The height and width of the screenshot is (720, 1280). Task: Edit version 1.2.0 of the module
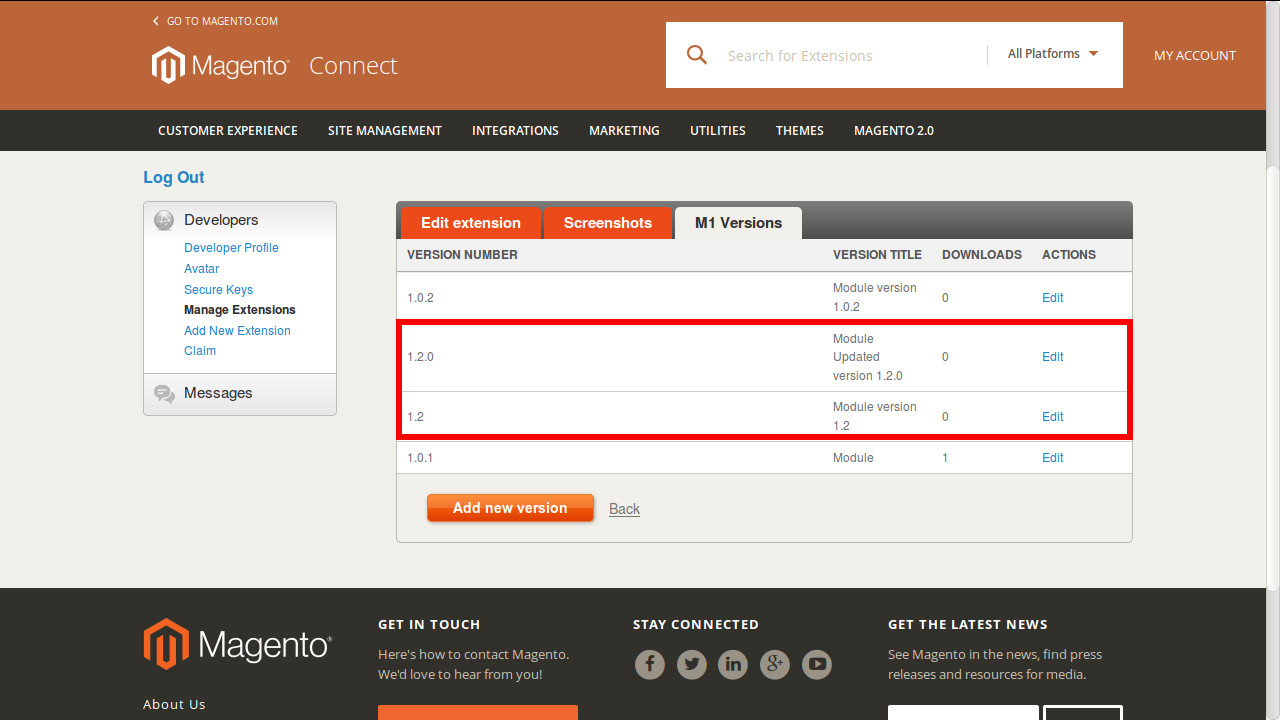tap(1052, 357)
